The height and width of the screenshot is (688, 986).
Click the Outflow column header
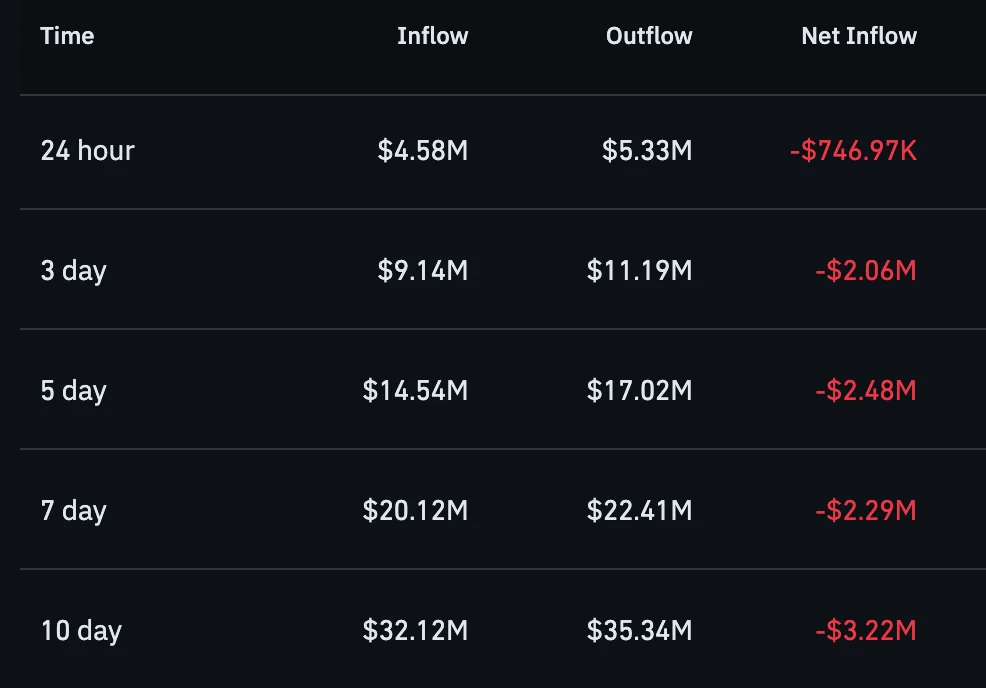coord(649,36)
